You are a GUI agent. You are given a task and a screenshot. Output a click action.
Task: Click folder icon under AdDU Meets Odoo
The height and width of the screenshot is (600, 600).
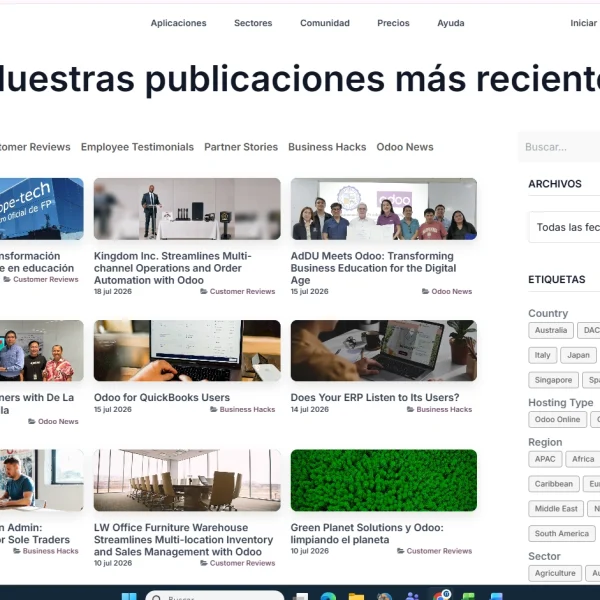[x=426, y=292]
